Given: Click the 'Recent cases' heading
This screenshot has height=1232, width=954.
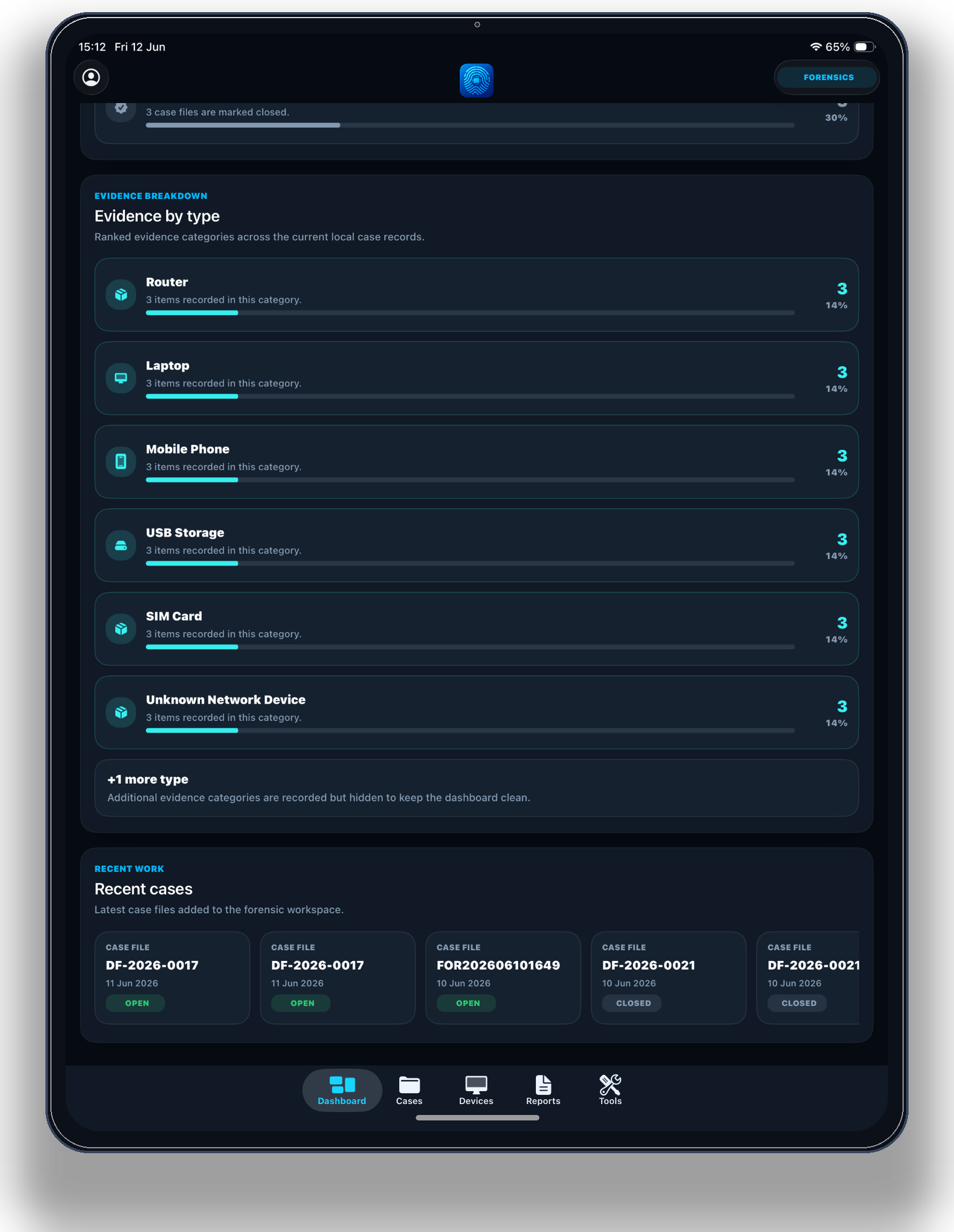Looking at the screenshot, I should [144, 889].
